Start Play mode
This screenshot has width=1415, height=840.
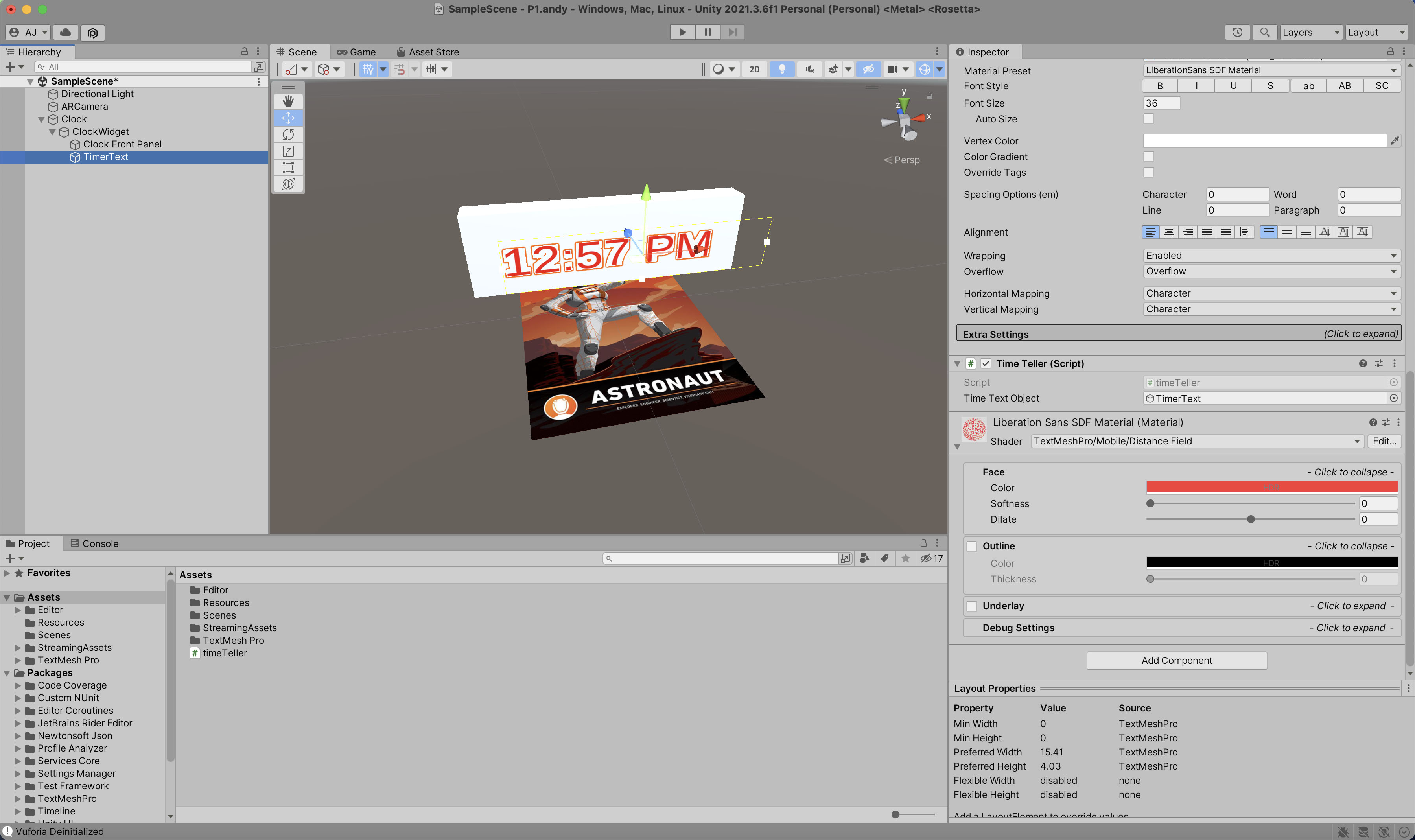683,32
